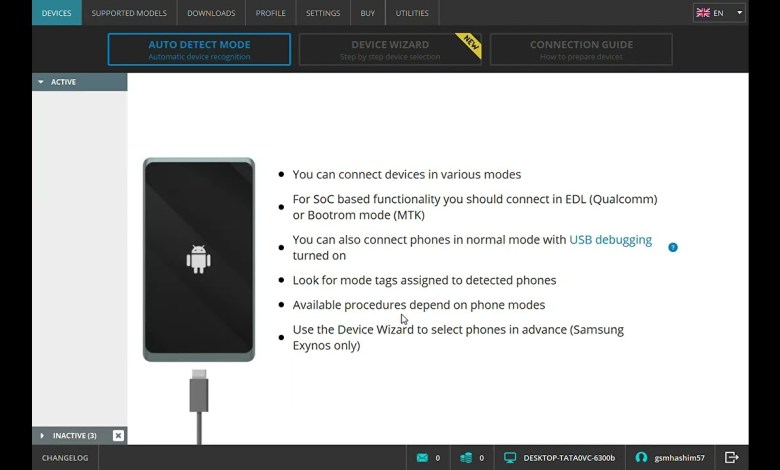Image resolution: width=780 pixels, height=470 pixels.
Task: Collapse the ACTIVE devices section
Action: pyautogui.click(x=41, y=82)
